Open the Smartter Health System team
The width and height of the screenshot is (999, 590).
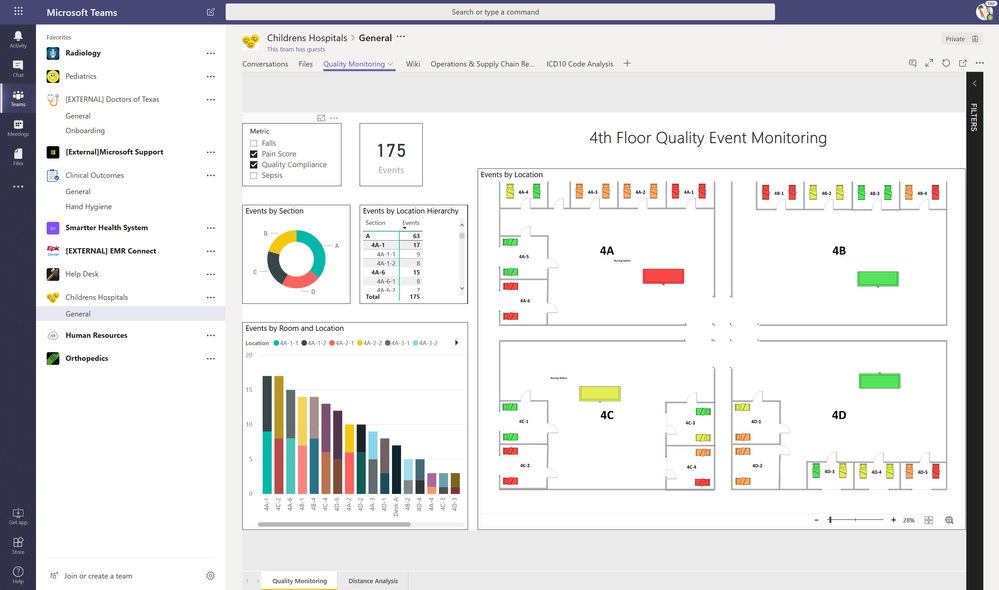(x=106, y=227)
